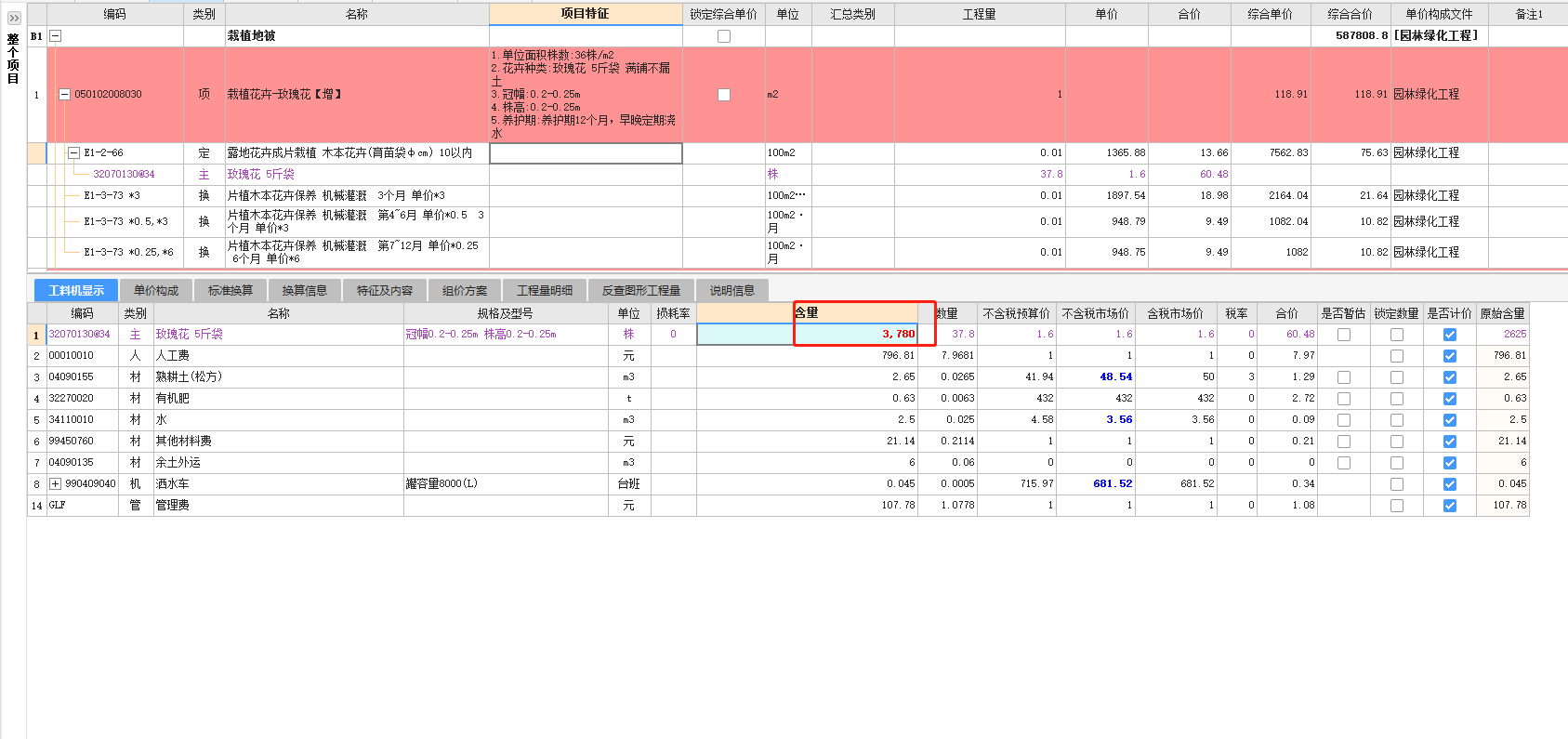This screenshot has width=1568, height=739.
Task: Click the 不含税市场价 column header
Action: [x=1096, y=314]
